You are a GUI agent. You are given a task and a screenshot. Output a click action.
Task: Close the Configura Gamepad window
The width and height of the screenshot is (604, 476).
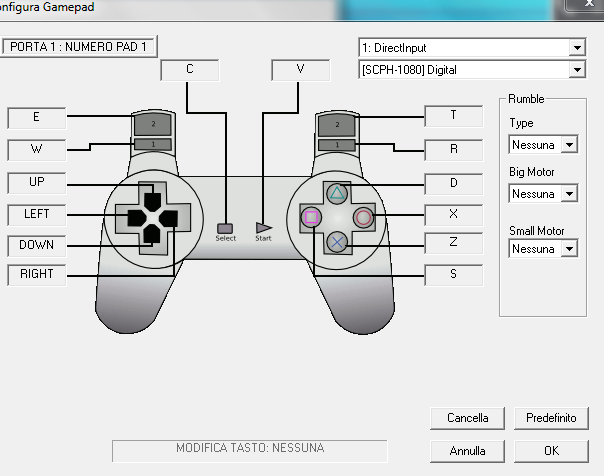[x=585, y=5]
